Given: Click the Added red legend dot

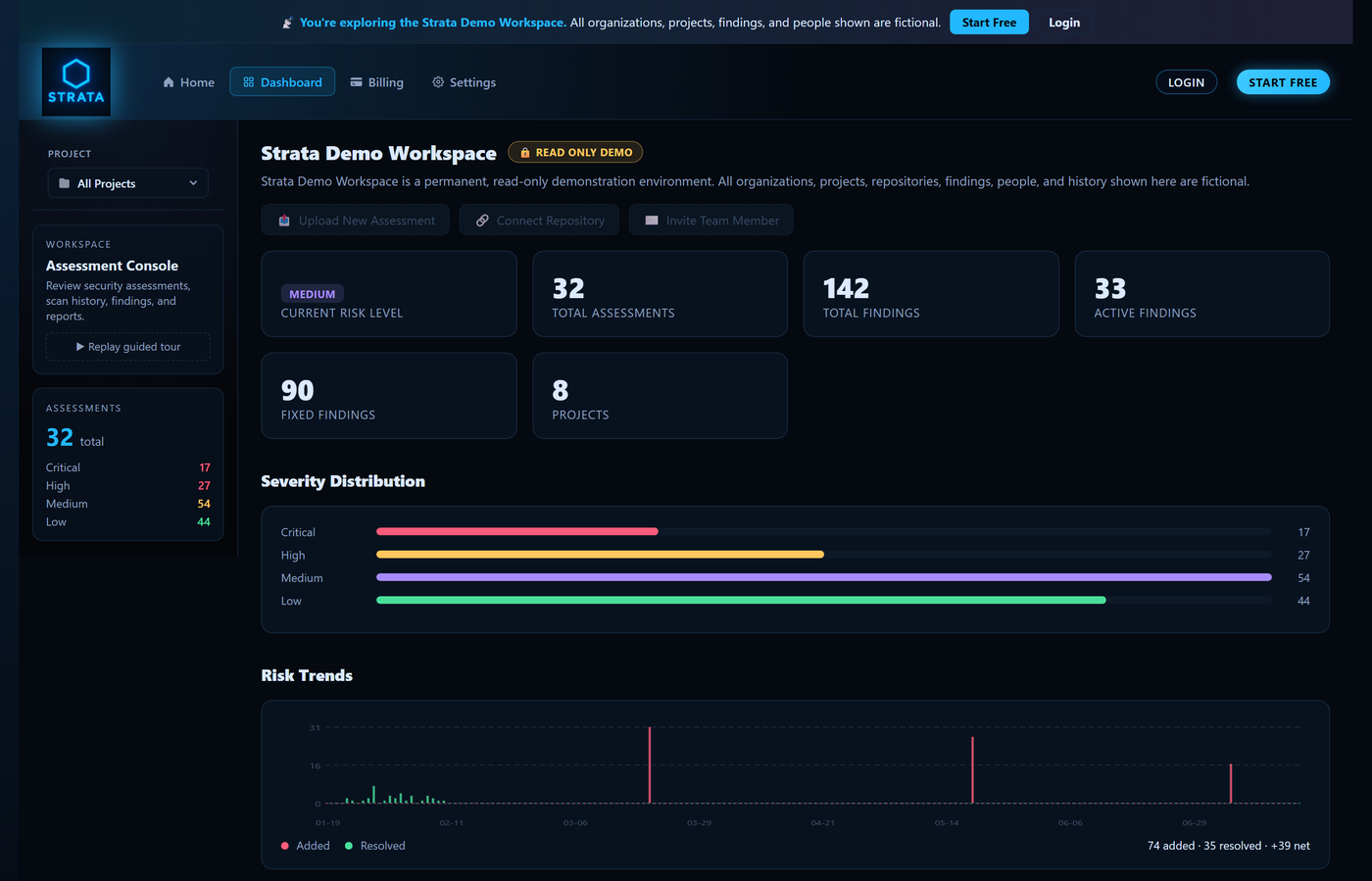Looking at the screenshot, I should click(285, 846).
